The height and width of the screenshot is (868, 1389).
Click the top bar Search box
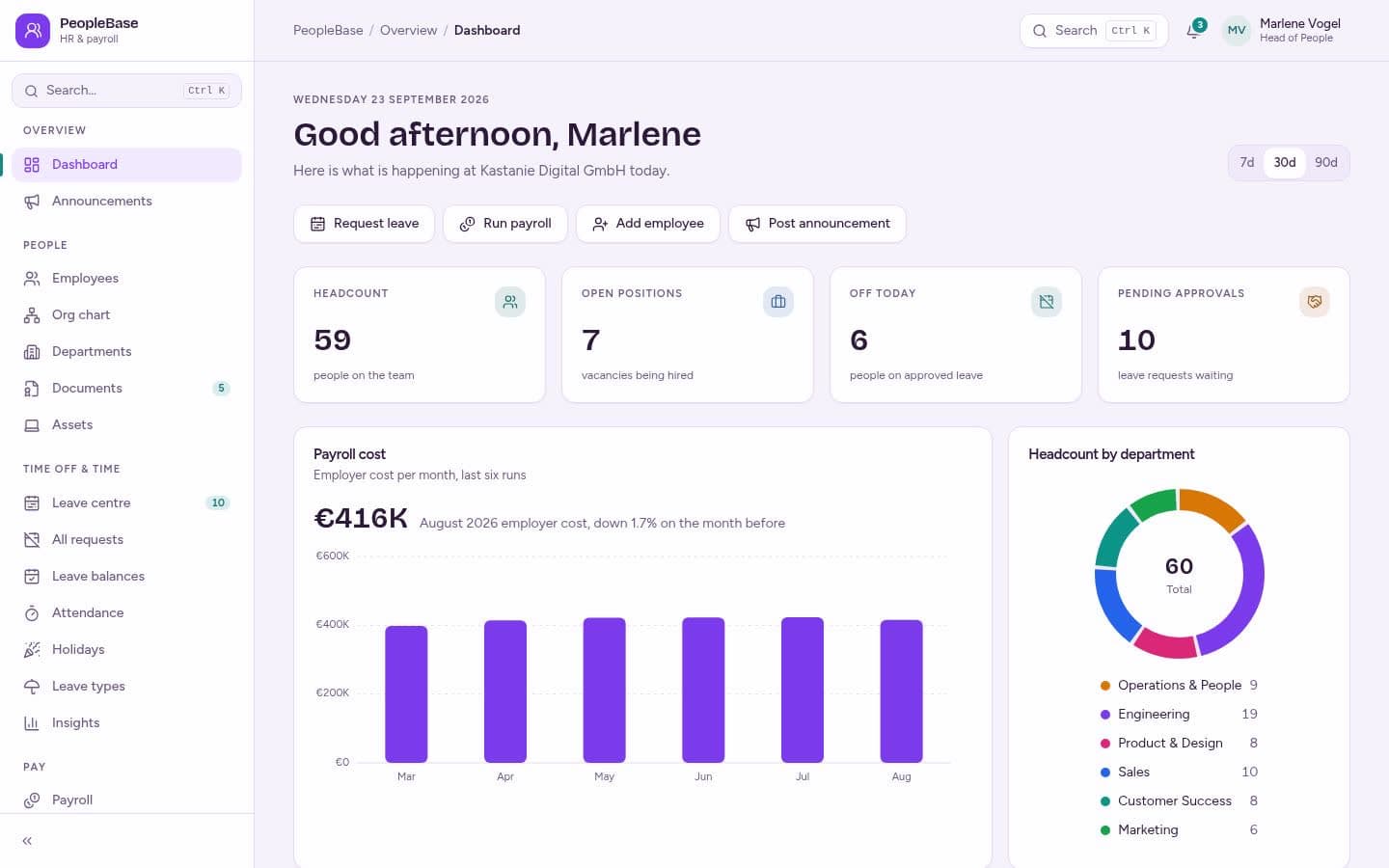coord(1094,31)
